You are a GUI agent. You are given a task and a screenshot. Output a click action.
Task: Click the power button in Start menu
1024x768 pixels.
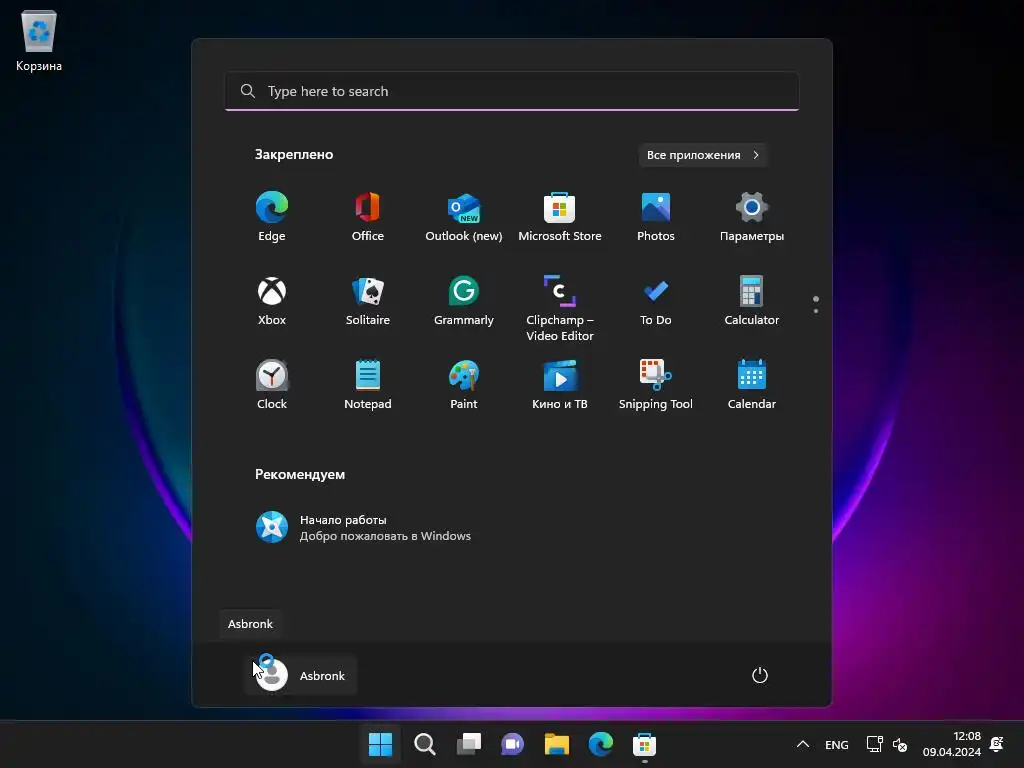tap(760, 675)
